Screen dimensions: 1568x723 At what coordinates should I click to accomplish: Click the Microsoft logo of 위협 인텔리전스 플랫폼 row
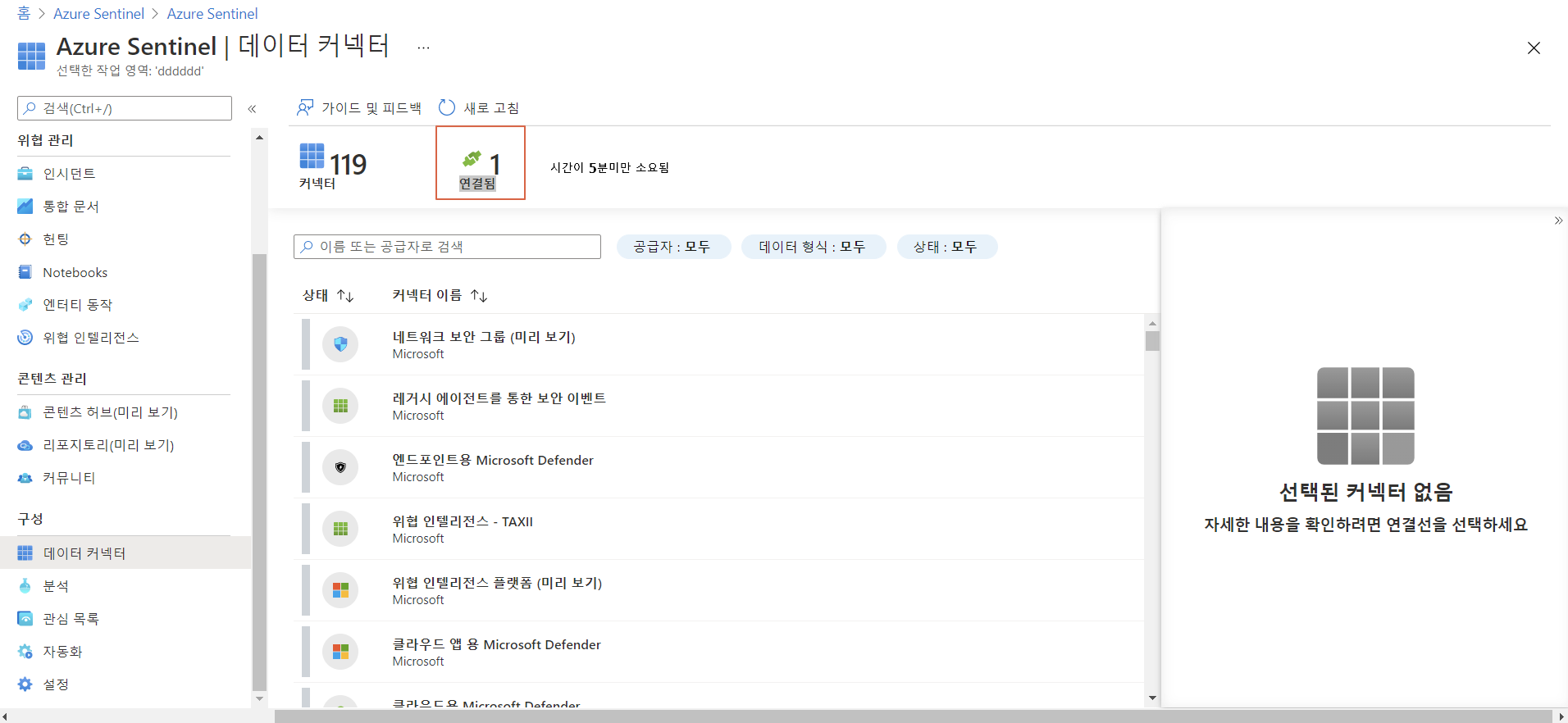pos(340,590)
